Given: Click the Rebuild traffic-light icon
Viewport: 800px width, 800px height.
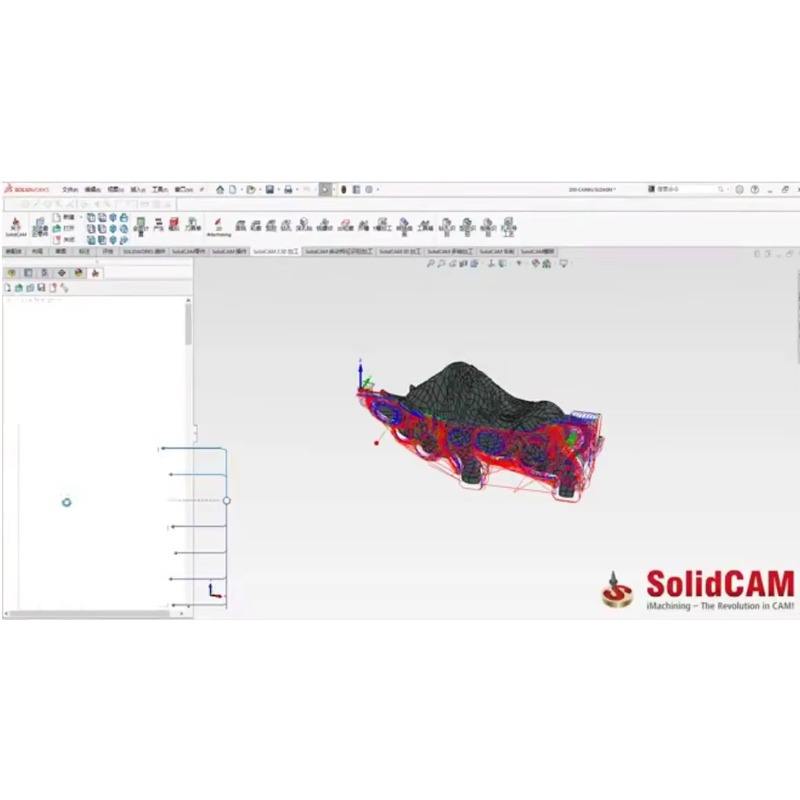Looking at the screenshot, I should pos(343,190).
